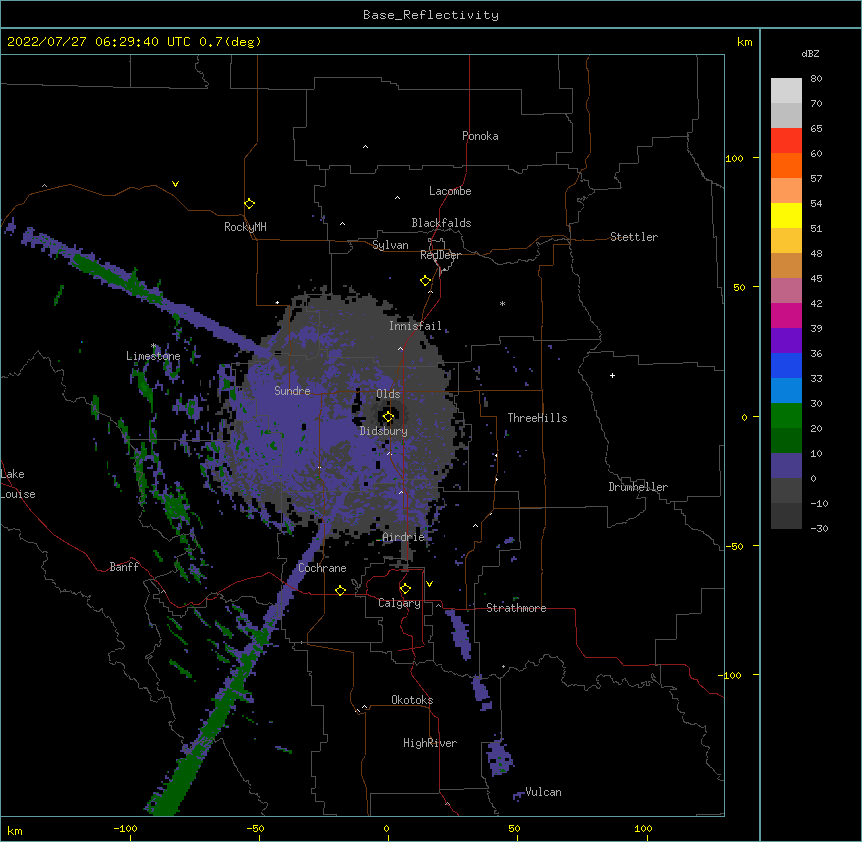Screen dimensions: 862x842
Task: Click the 100 tick on the right axis
Action: pos(734,158)
